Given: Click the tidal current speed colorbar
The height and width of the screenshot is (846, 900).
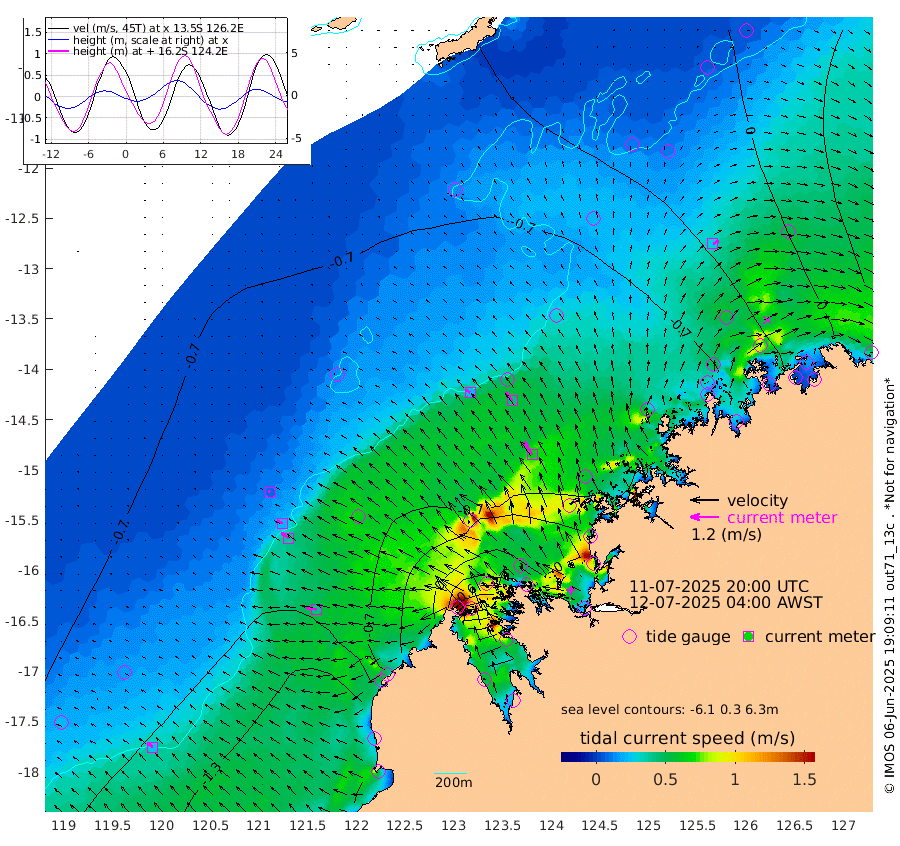Looking at the screenshot, I should [688, 756].
